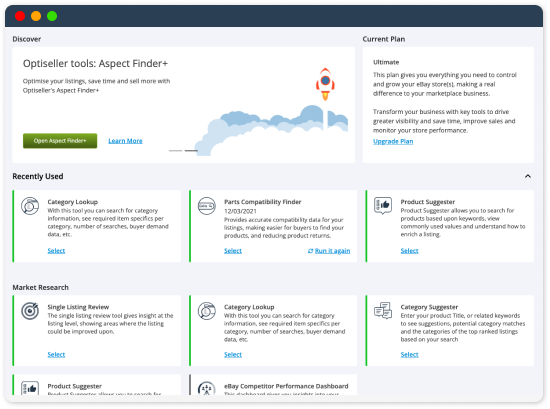Run the Parts Compatibility Finder again
This screenshot has height=409, width=550.
(332, 251)
